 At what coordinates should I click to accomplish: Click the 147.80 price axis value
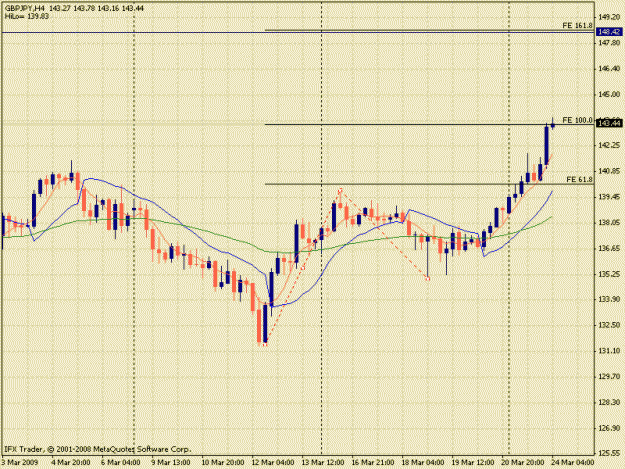609,43
